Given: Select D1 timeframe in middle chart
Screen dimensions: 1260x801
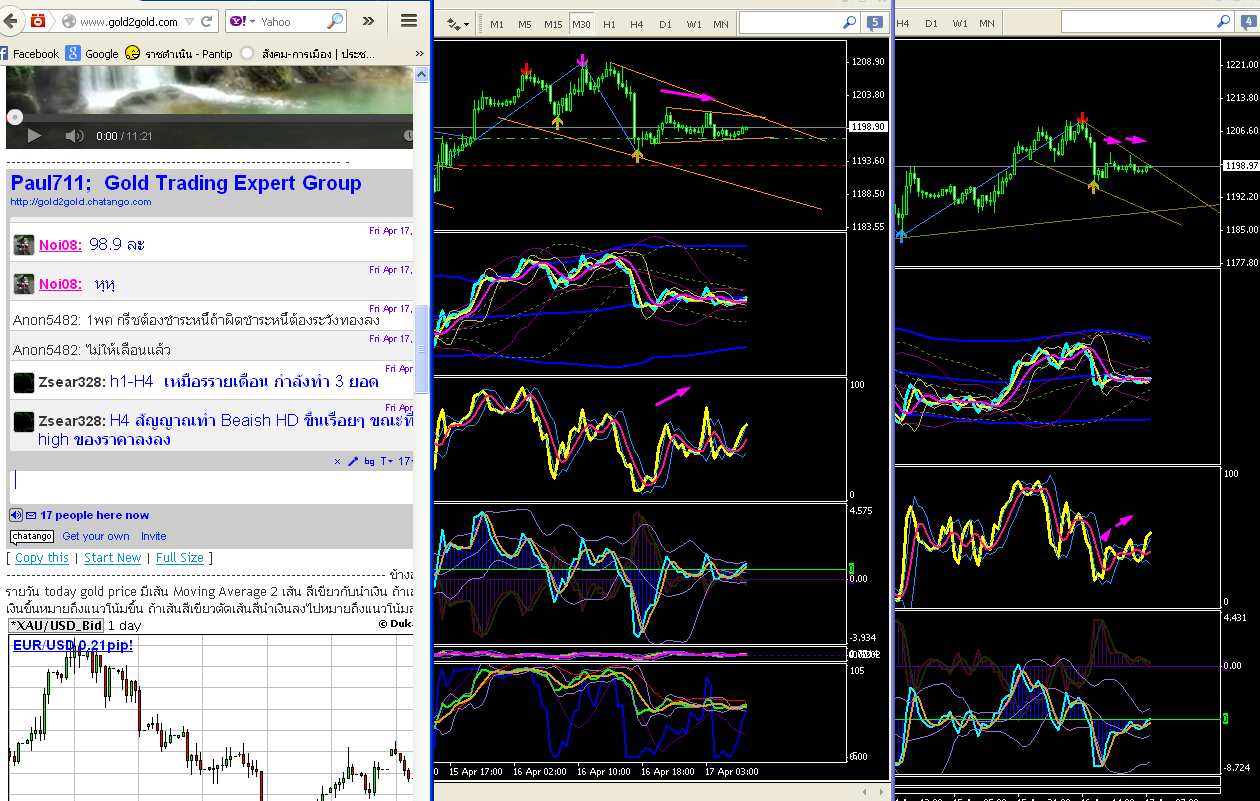Looking at the screenshot, I should pyautogui.click(x=665, y=23).
